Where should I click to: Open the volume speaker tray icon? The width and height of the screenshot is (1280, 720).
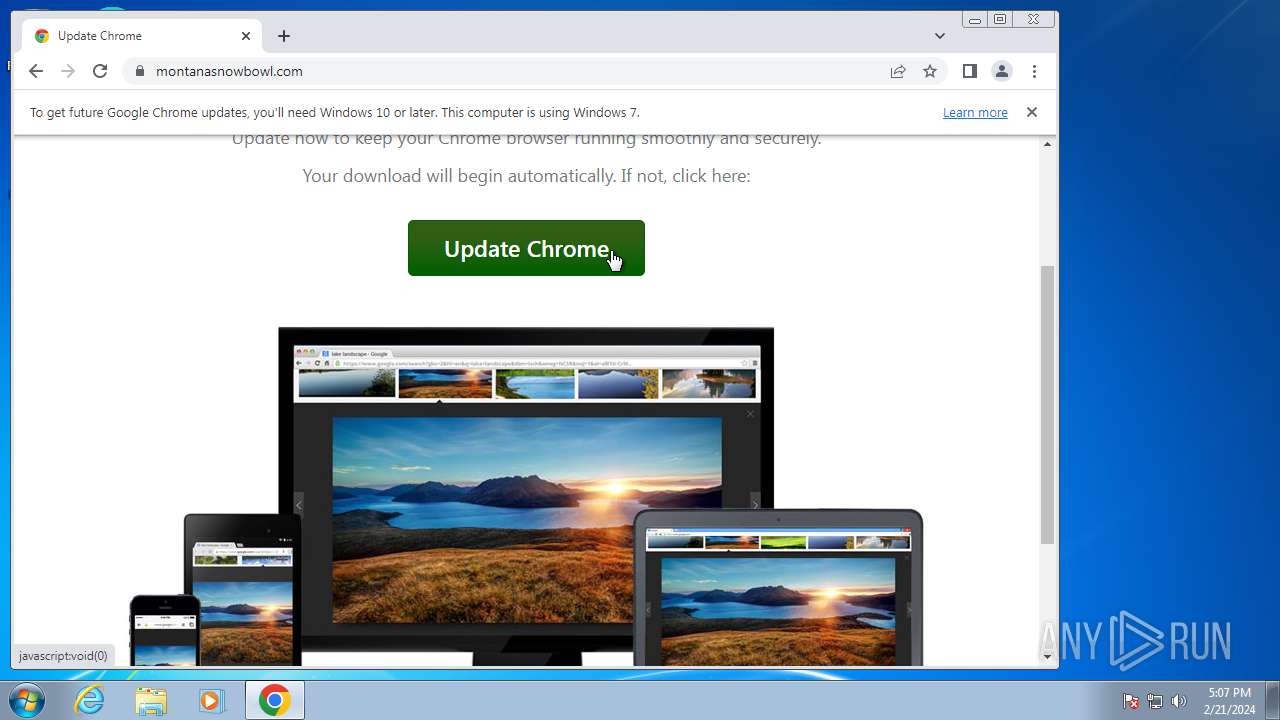pos(1179,701)
